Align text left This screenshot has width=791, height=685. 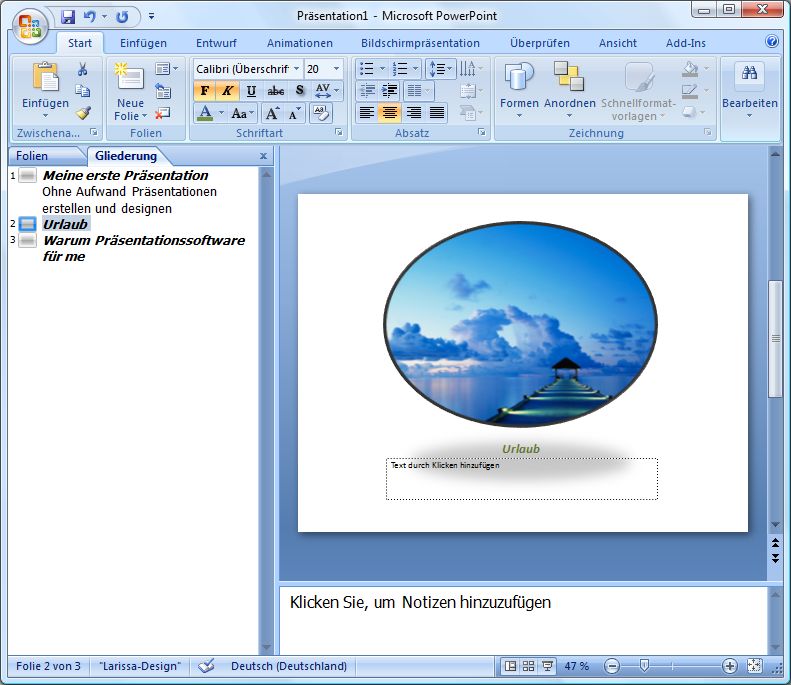pyautogui.click(x=367, y=112)
